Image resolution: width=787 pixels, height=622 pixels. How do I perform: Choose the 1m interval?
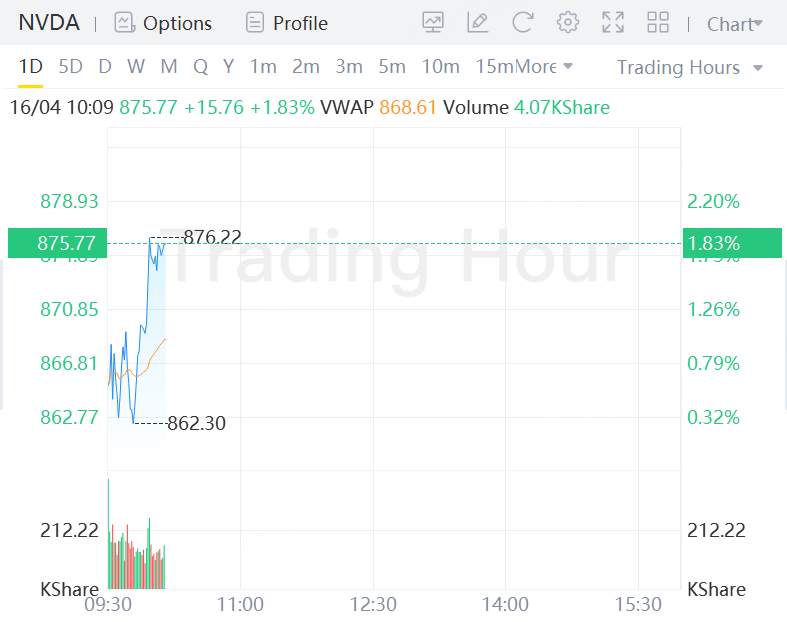pos(263,67)
